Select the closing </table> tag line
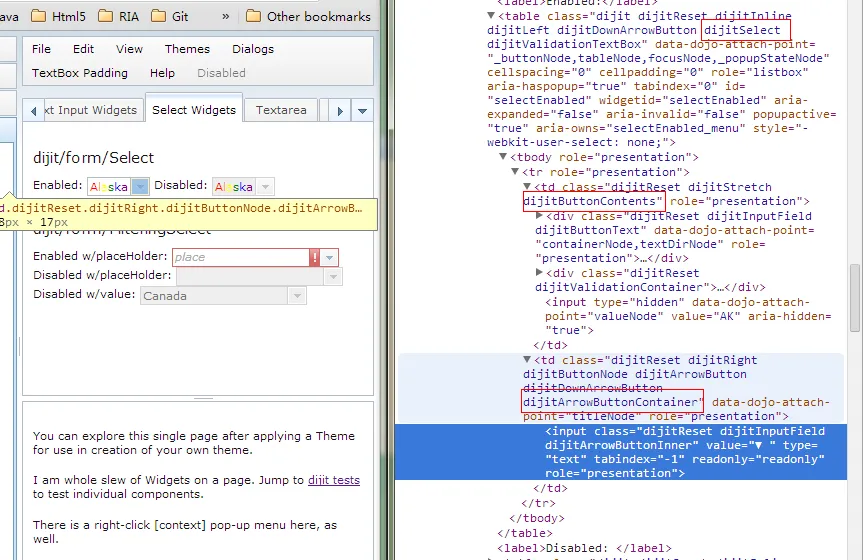 525,533
